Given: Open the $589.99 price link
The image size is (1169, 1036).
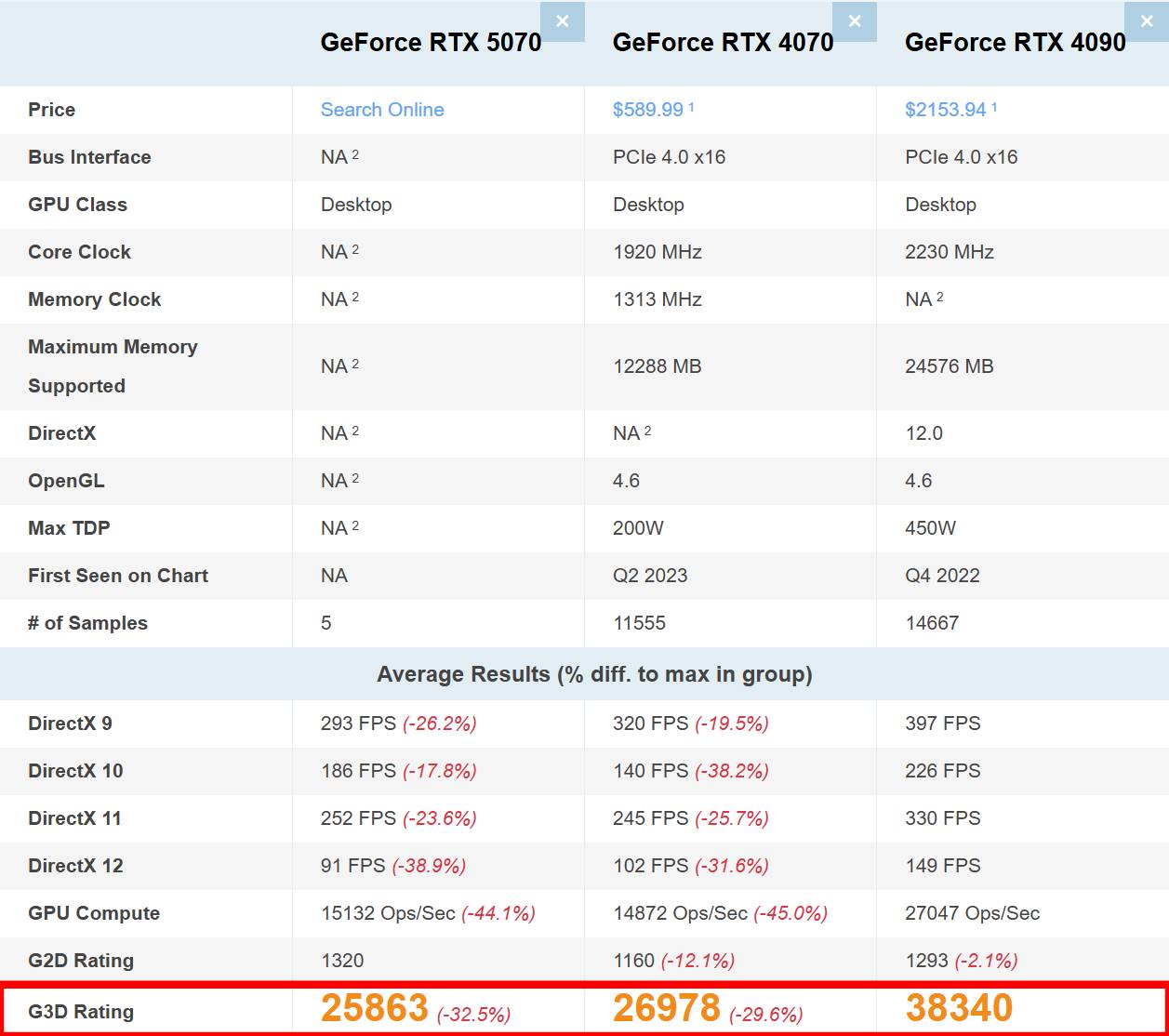Looking at the screenshot, I should pyautogui.click(x=647, y=110).
